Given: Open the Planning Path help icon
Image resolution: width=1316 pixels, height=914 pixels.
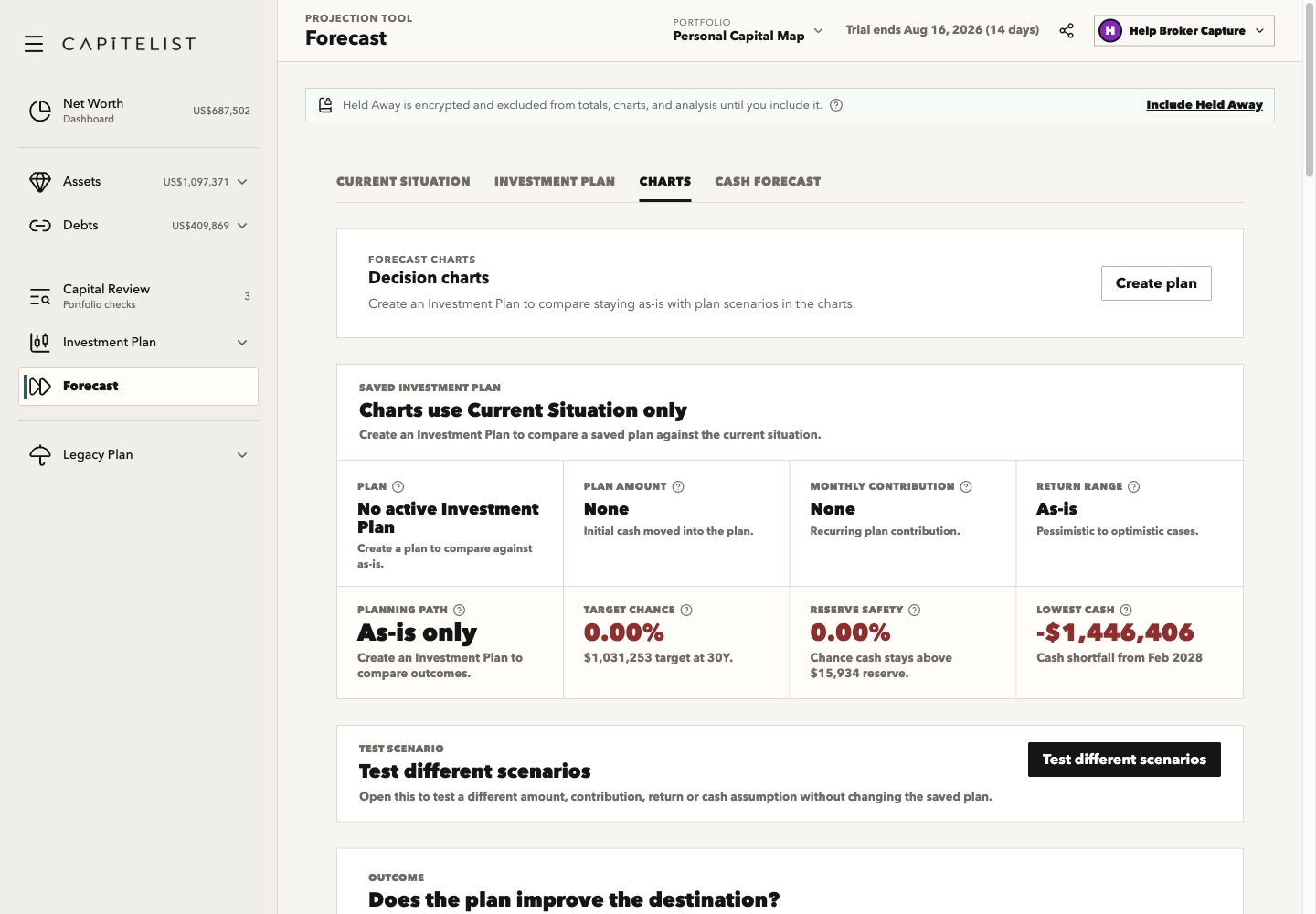Looking at the screenshot, I should coord(460,610).
